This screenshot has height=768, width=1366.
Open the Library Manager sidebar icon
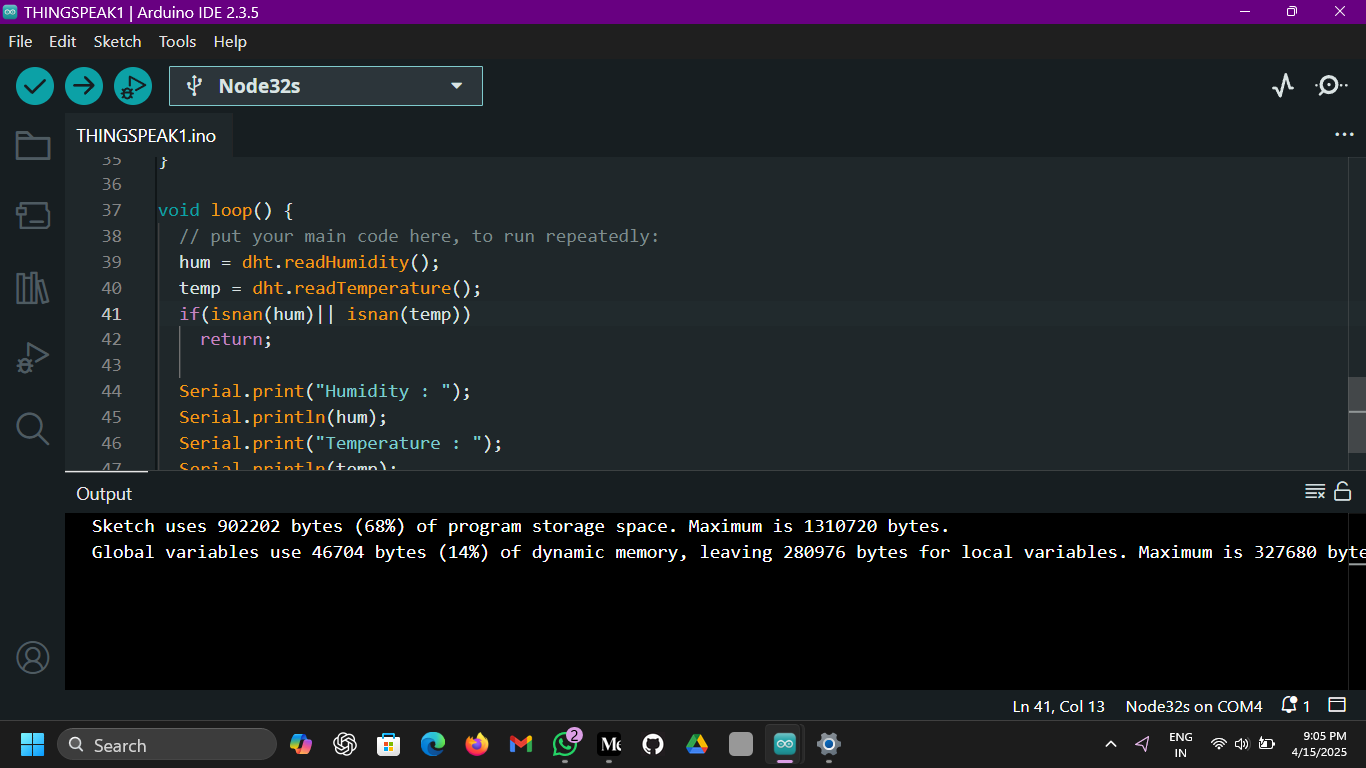33,288
